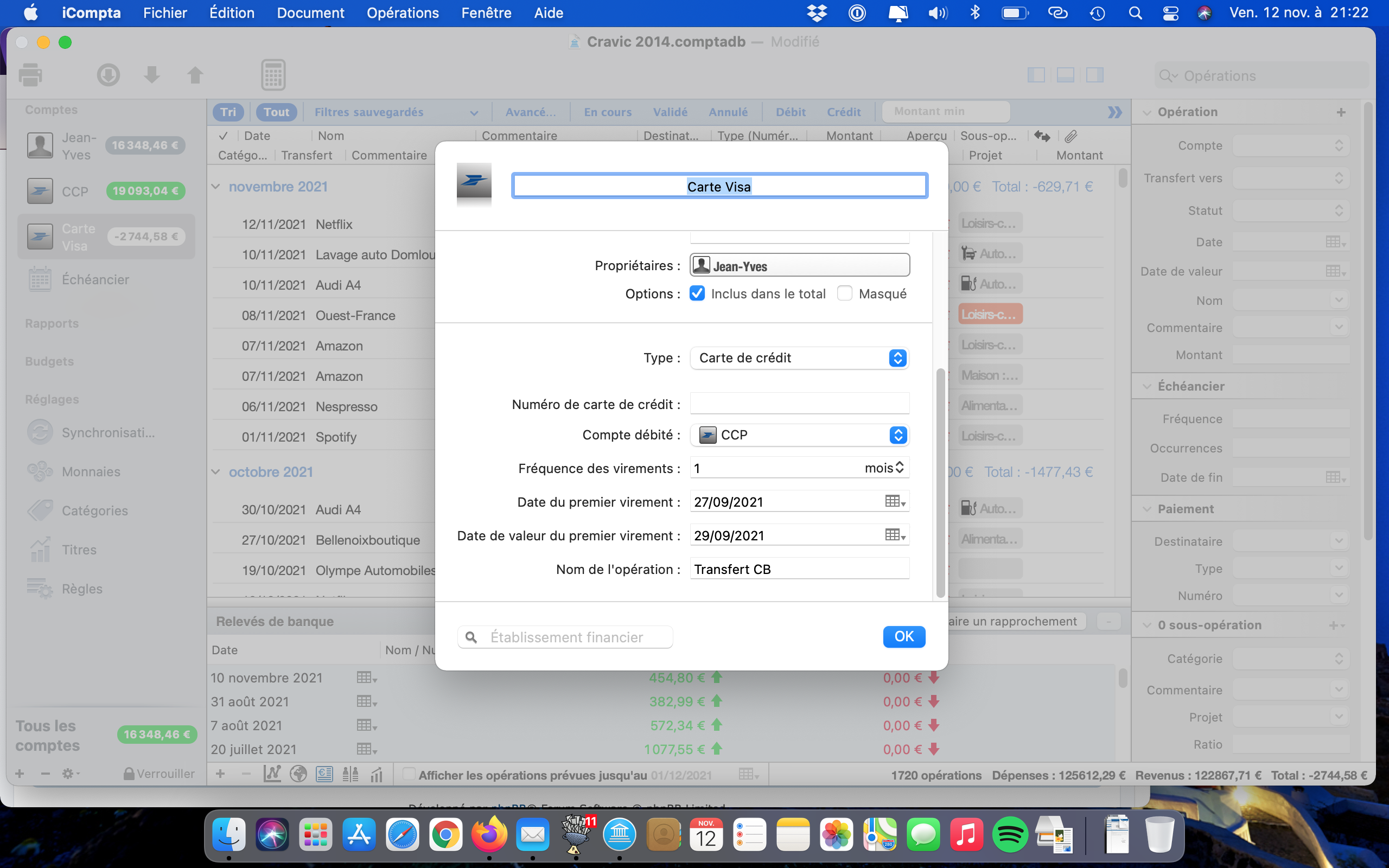Screen dimensions: 1389x868
Task: Click the print toolbar icon
Action: pyautogui.click(x=30, y=75)
